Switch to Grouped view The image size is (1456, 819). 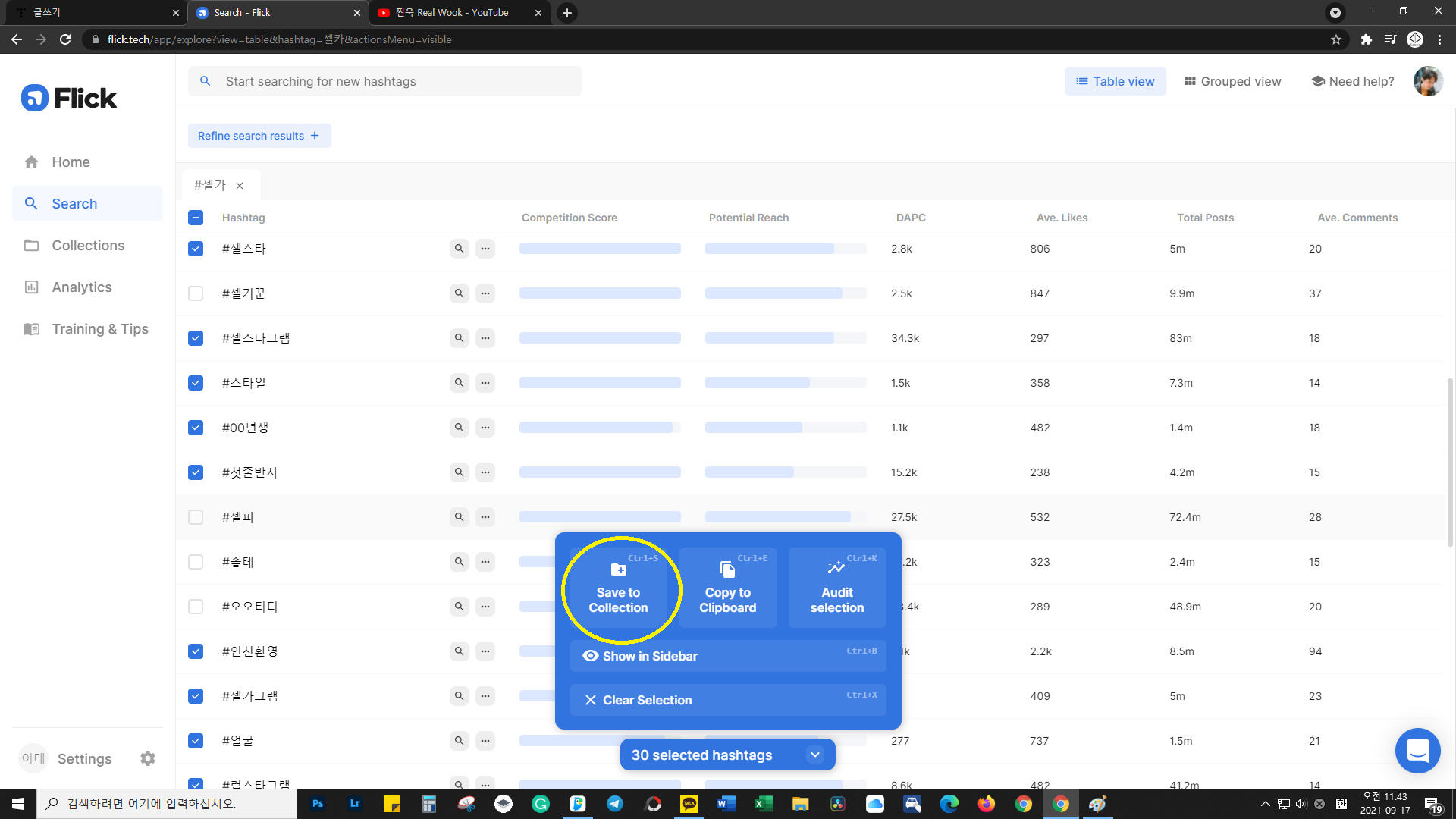(1232, 81)
